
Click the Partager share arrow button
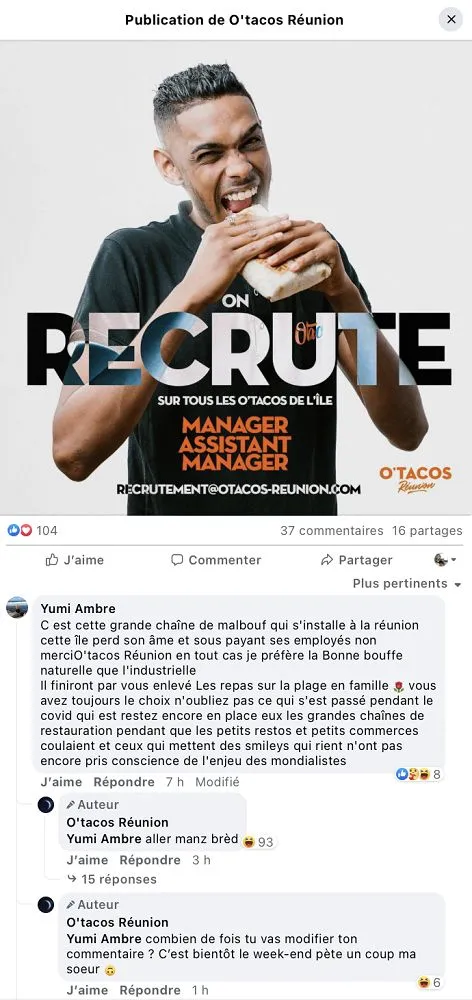[357, 560]
